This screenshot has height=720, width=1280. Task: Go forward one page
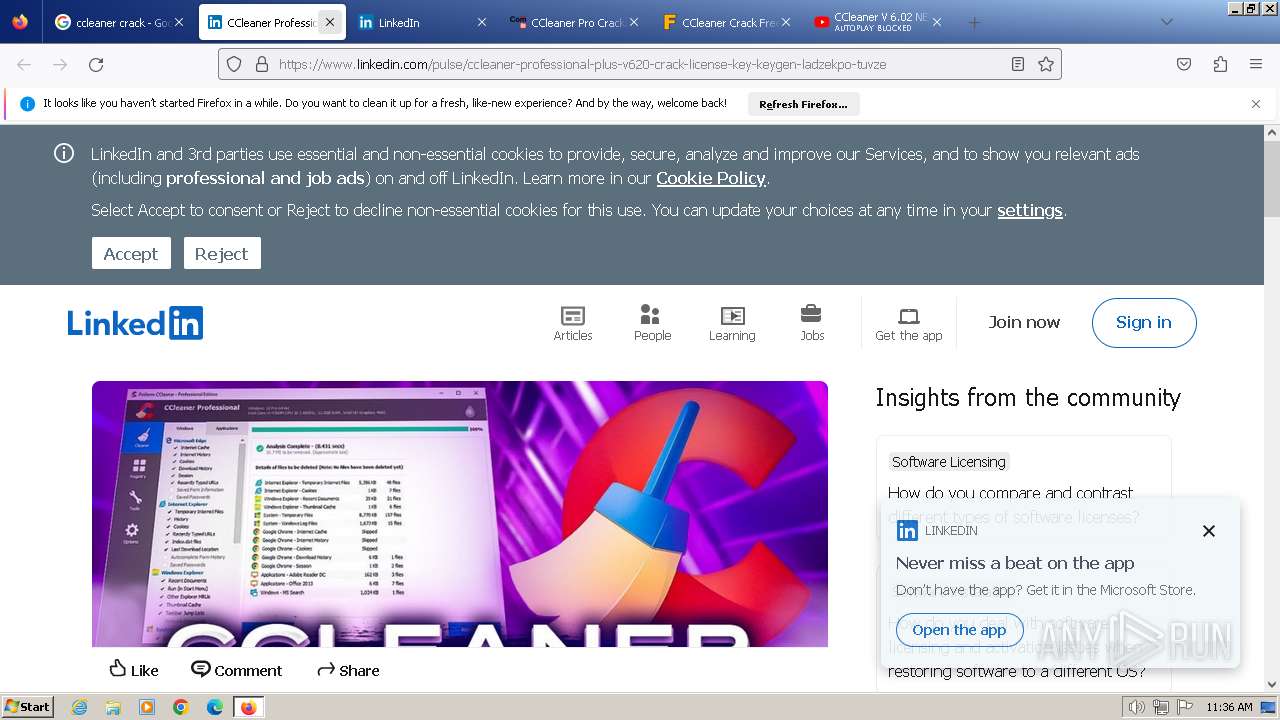[x=60, y=64]
